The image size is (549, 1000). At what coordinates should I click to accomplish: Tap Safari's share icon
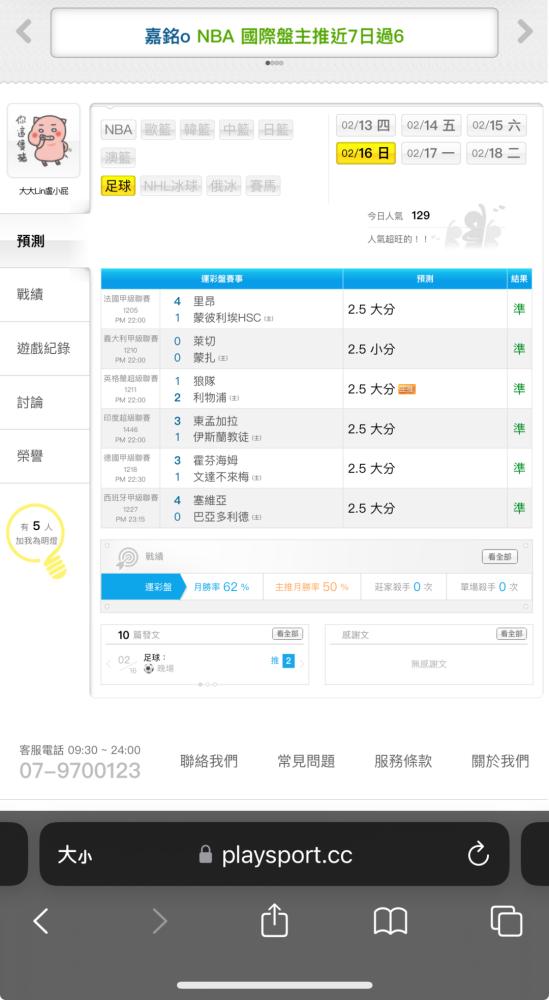pyautogui.click(x=275, y=921)
